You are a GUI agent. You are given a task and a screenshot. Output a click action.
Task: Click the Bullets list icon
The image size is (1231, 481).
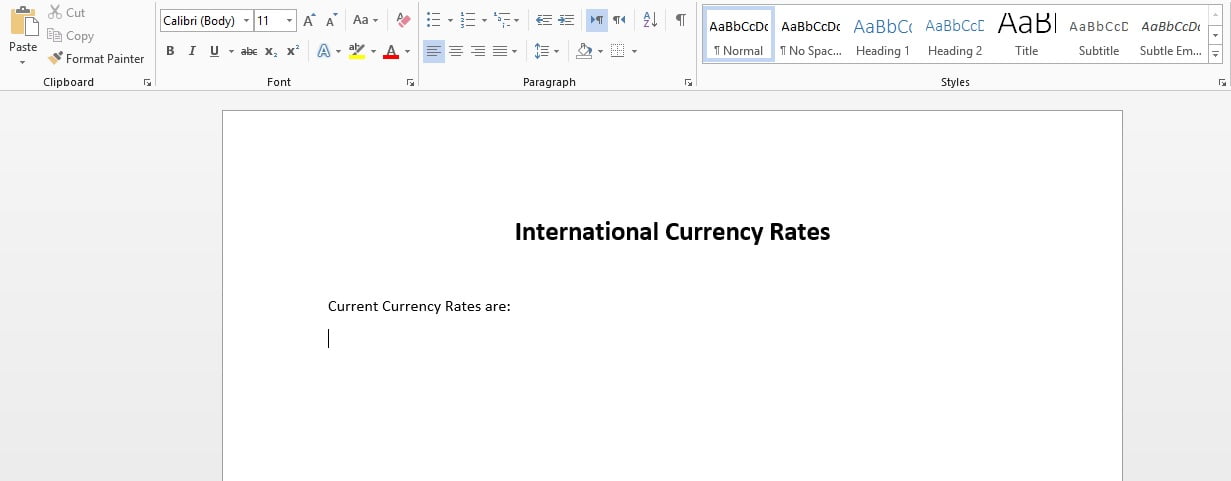point(433,20)
